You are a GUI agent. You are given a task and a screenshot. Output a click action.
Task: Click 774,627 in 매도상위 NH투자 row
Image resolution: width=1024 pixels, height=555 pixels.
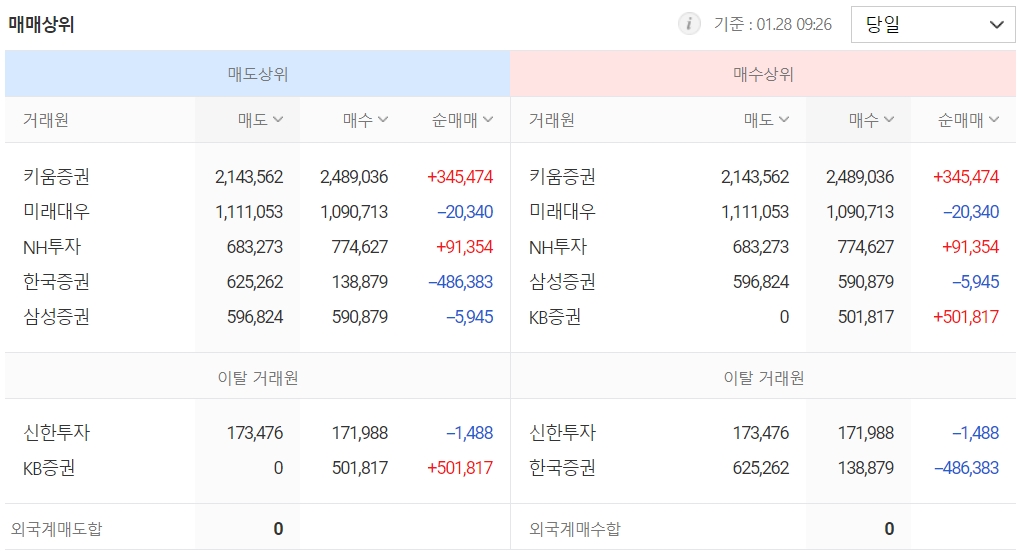pyautogui.click(x=360, y=247)
